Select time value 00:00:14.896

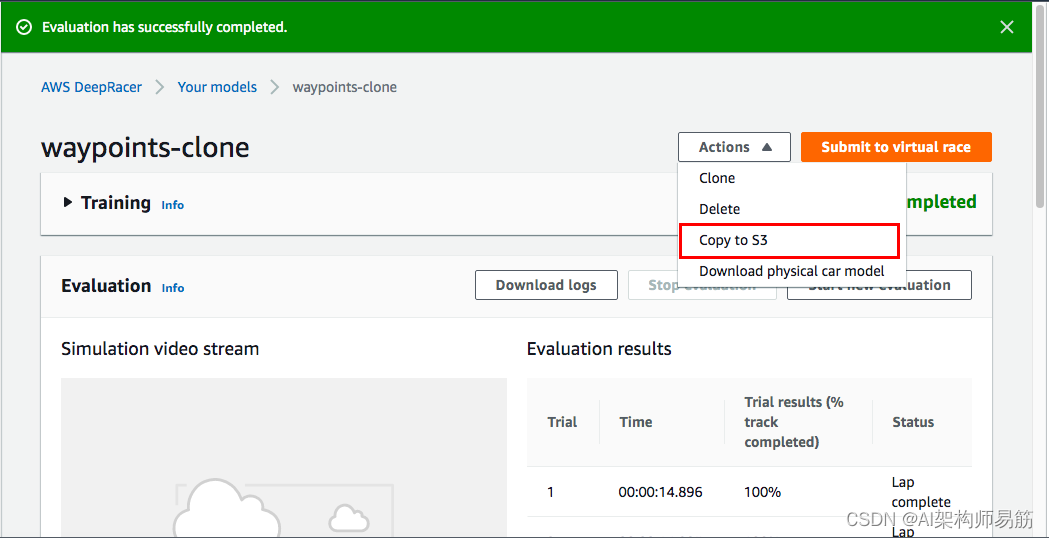coord(660,492)
